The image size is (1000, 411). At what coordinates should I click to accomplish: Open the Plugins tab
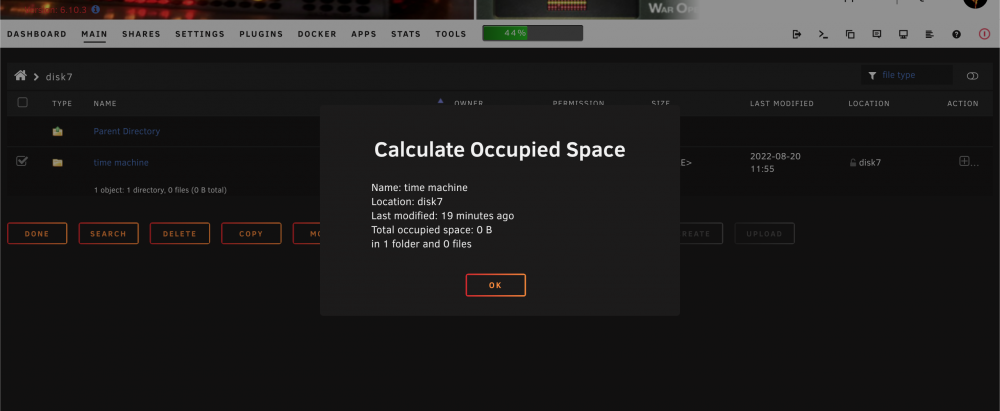coord(261,34)
